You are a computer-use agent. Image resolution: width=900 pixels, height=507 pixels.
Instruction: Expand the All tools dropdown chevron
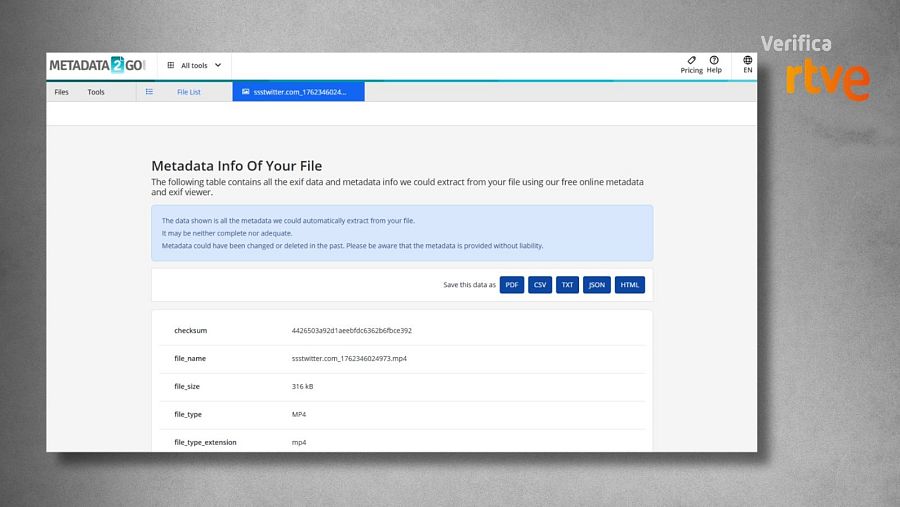(x=218, y=66)
